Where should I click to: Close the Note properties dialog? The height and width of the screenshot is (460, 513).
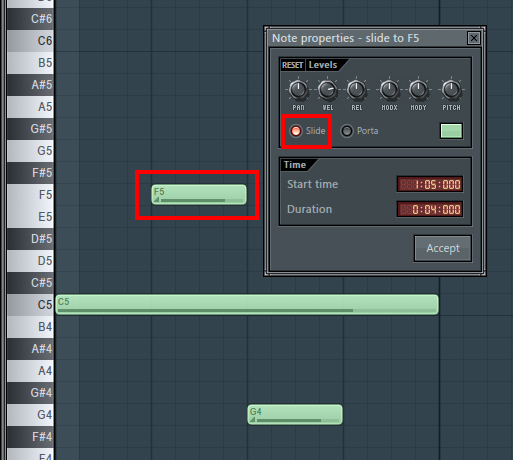coord(474,38)
